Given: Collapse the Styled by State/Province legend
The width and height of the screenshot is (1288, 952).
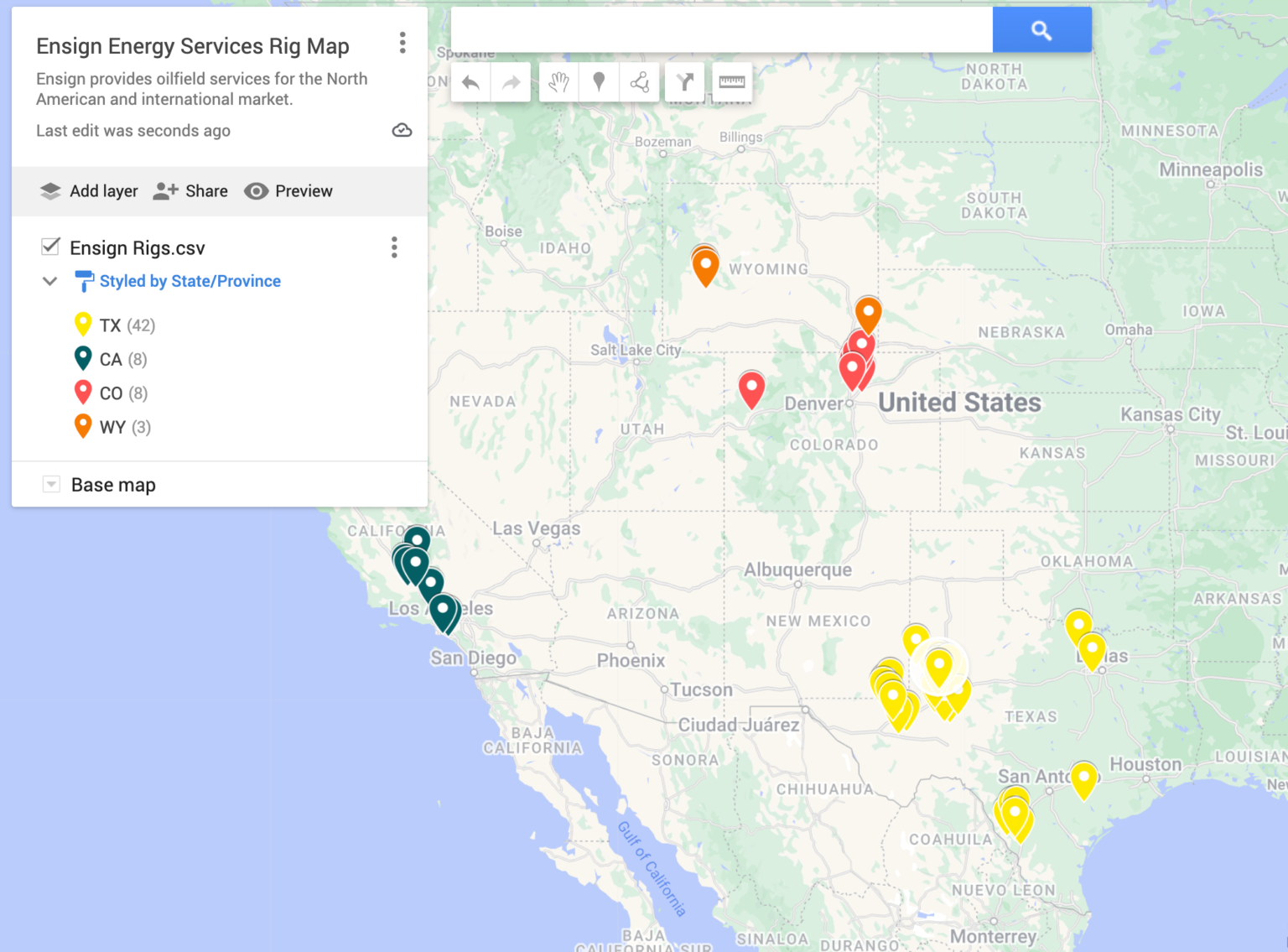Looking at the screenshot, I should pyautogui.click(x=50, y=281).
